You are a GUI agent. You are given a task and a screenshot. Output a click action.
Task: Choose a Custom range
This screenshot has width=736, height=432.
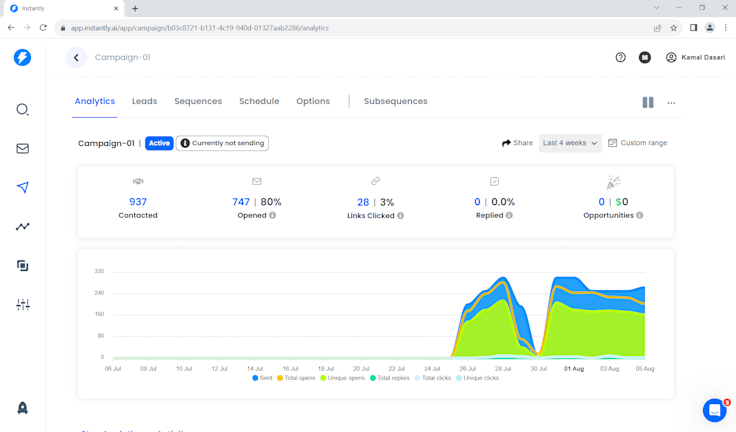point(637,143)
